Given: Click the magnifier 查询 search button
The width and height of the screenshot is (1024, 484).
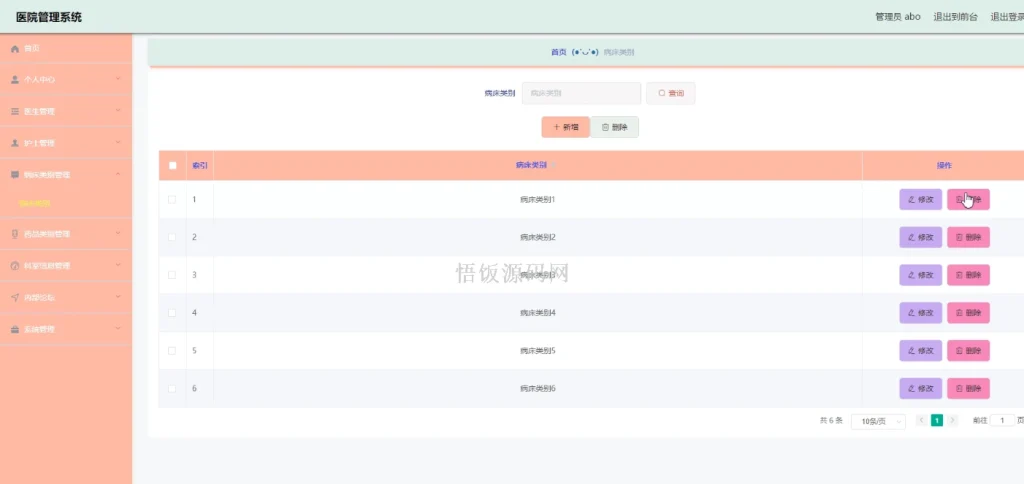Looking at the screenshot, I should click(671, 93).
